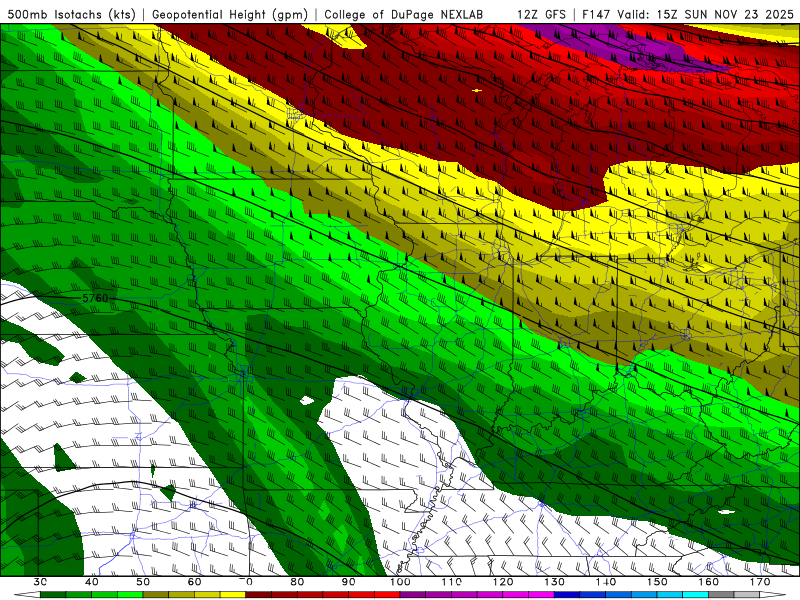Viewport: 800px width, 600px height.
Task: Click the 'Valid: 15Z SUN NOV 23 2025' text
Action: point(706,14)
